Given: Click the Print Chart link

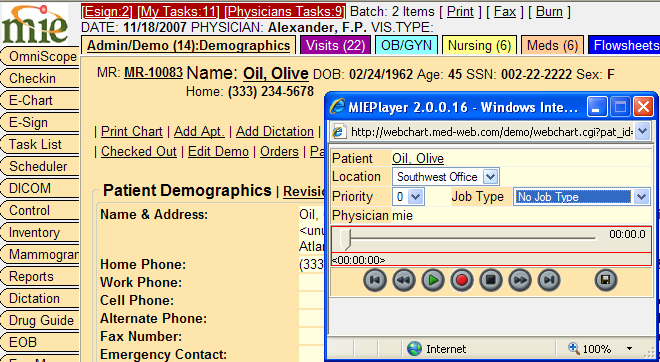Looking at the screenshot, I should pyautogui.click(x=132, y=132).
